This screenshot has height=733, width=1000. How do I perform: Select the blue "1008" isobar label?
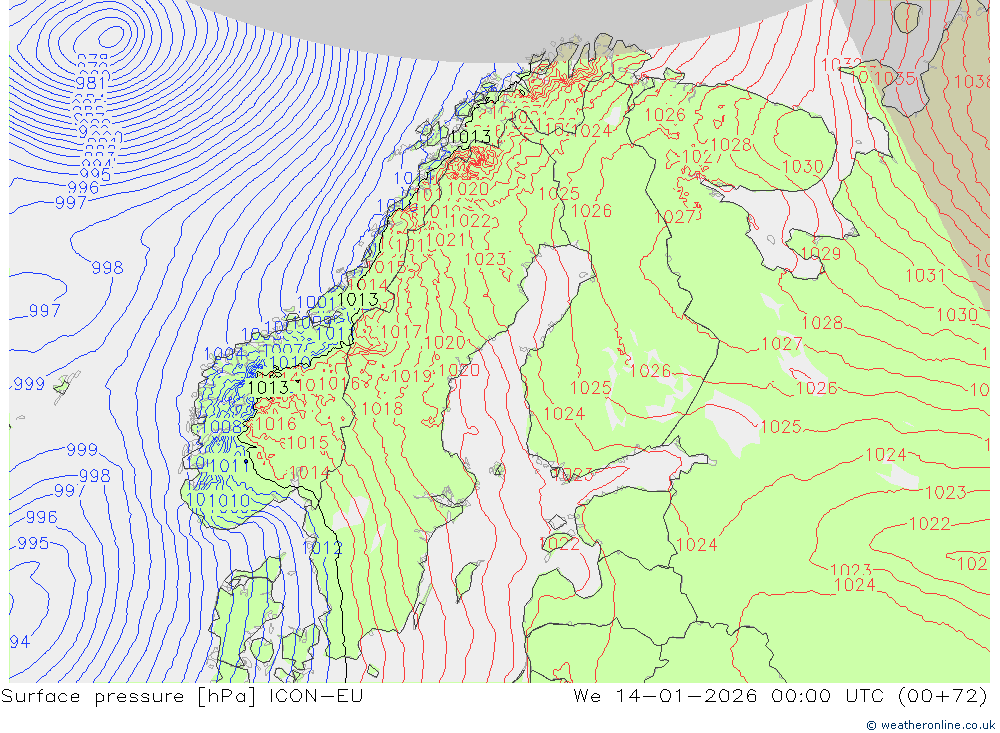click(221, 427)
